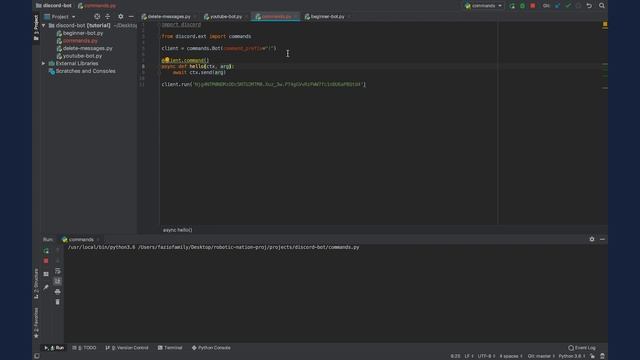Toggle soft-wrap in Run console
Screen dimensions: 640x360
click(58, 271)
